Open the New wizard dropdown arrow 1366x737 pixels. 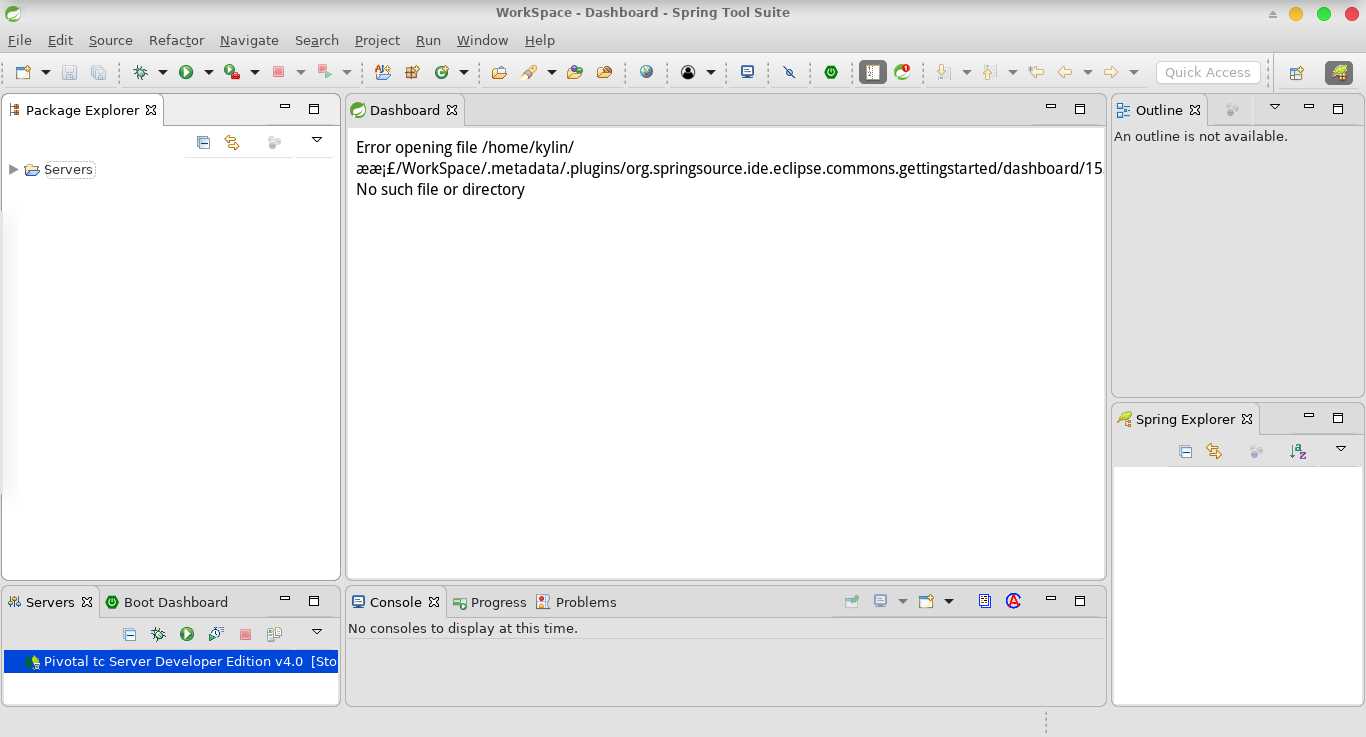[x=46, y=72]
